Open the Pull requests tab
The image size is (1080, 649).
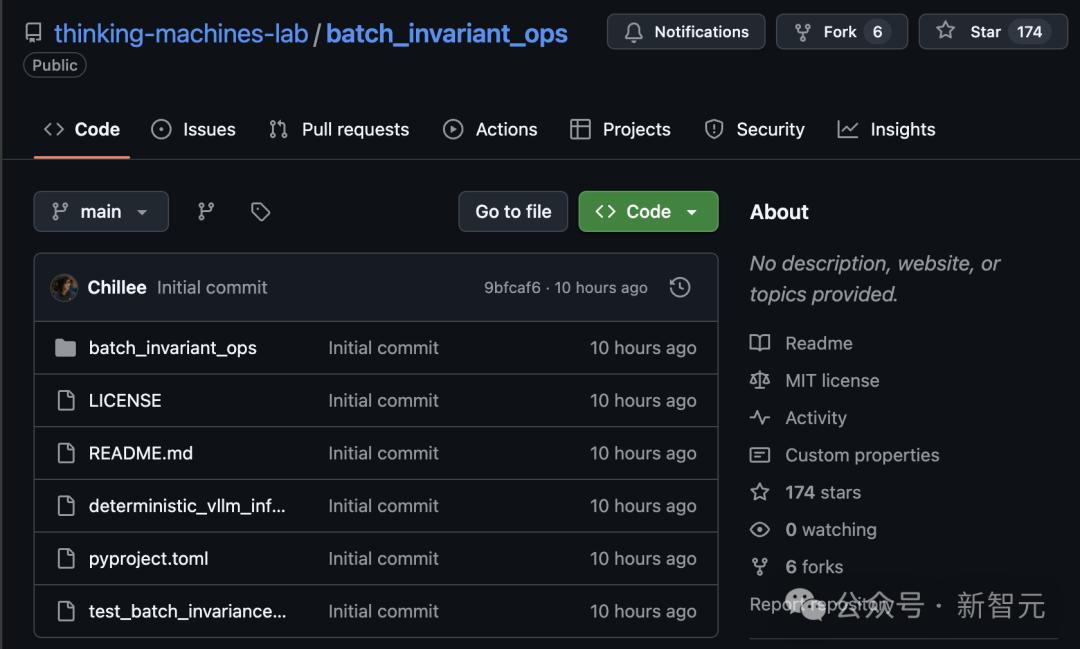[339, 129]
